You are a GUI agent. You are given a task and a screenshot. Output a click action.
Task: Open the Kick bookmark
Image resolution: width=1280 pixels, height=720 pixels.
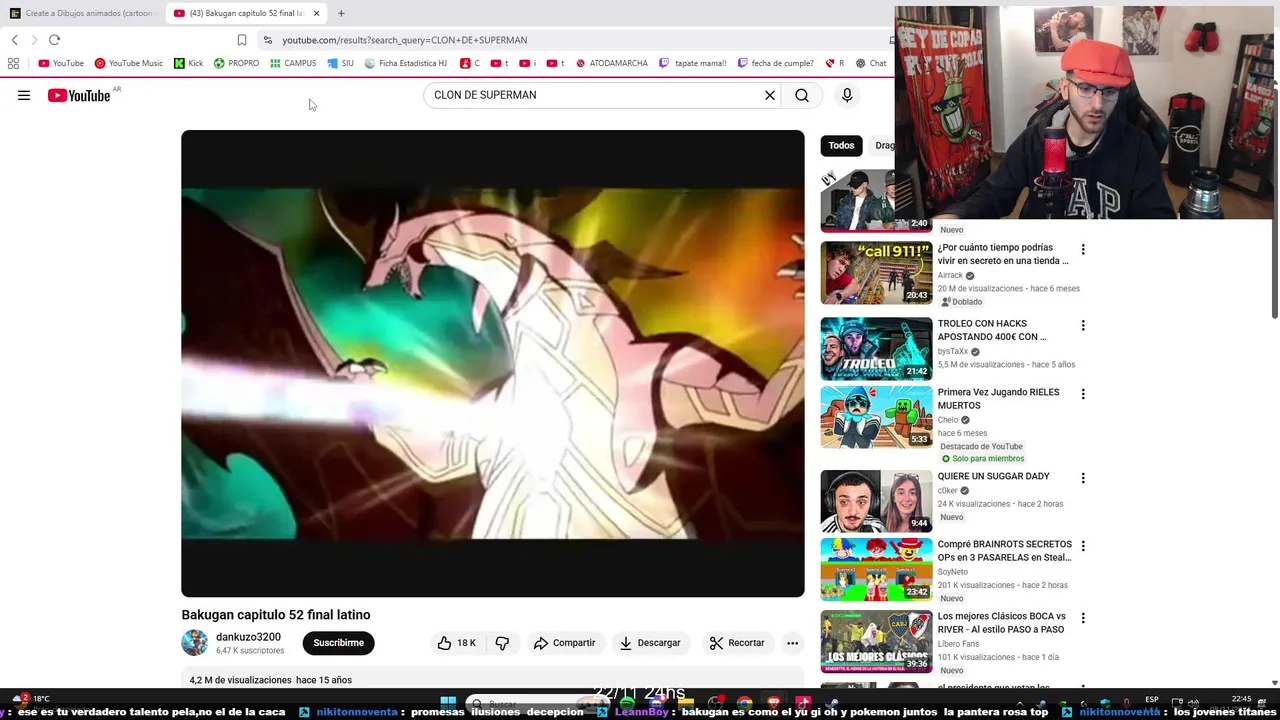pos(188,63)
